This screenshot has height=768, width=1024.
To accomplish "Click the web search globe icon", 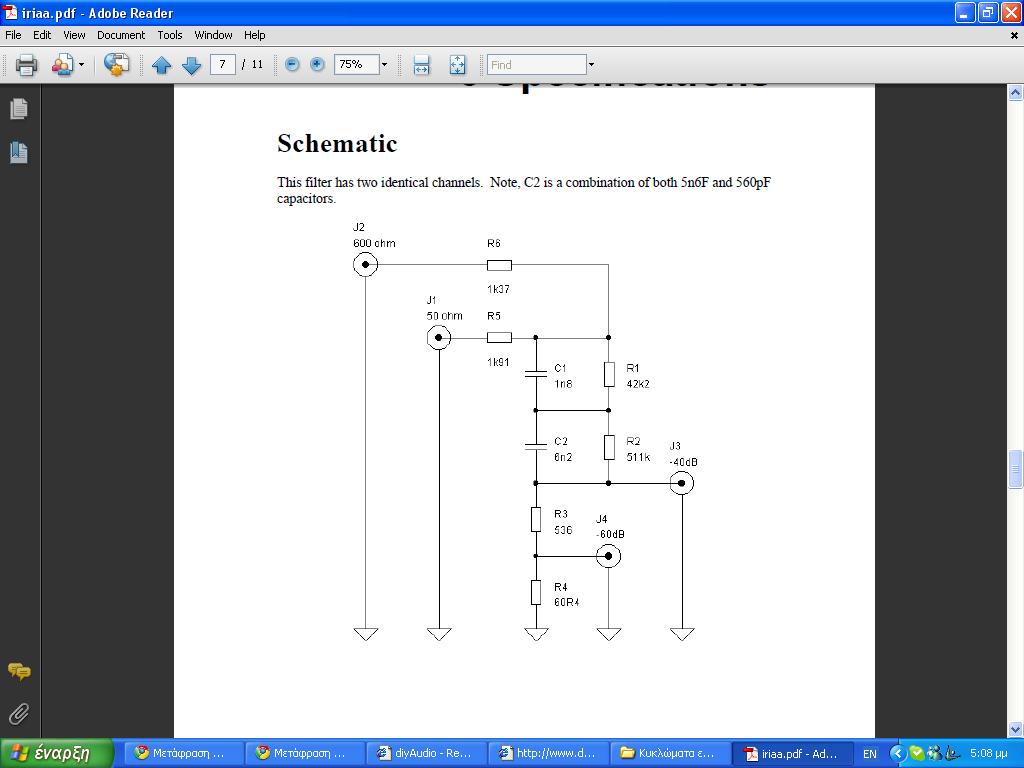I will [116, 64].
